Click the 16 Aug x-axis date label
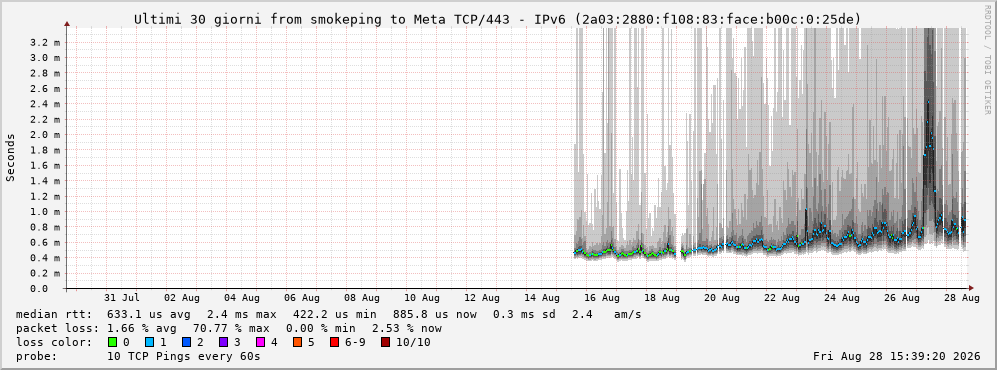The height and width of the screenshot is (370, 997). 601,298
